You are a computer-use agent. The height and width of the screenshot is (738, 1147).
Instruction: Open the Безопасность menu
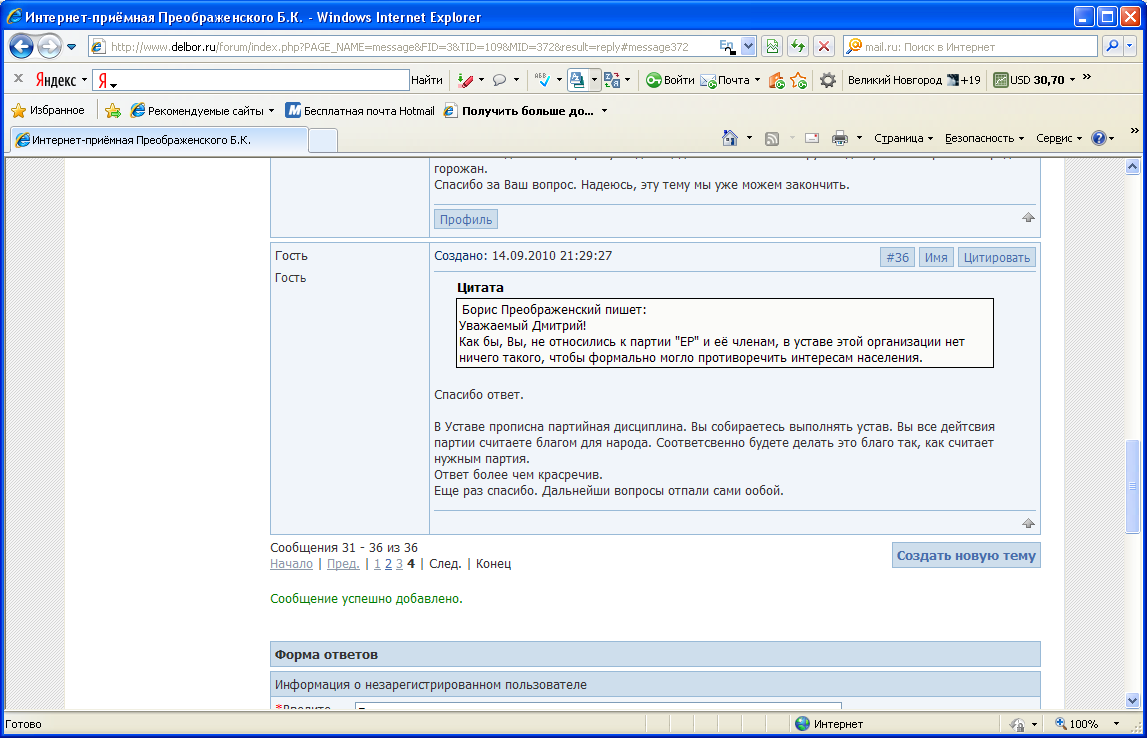click(984, 138)
